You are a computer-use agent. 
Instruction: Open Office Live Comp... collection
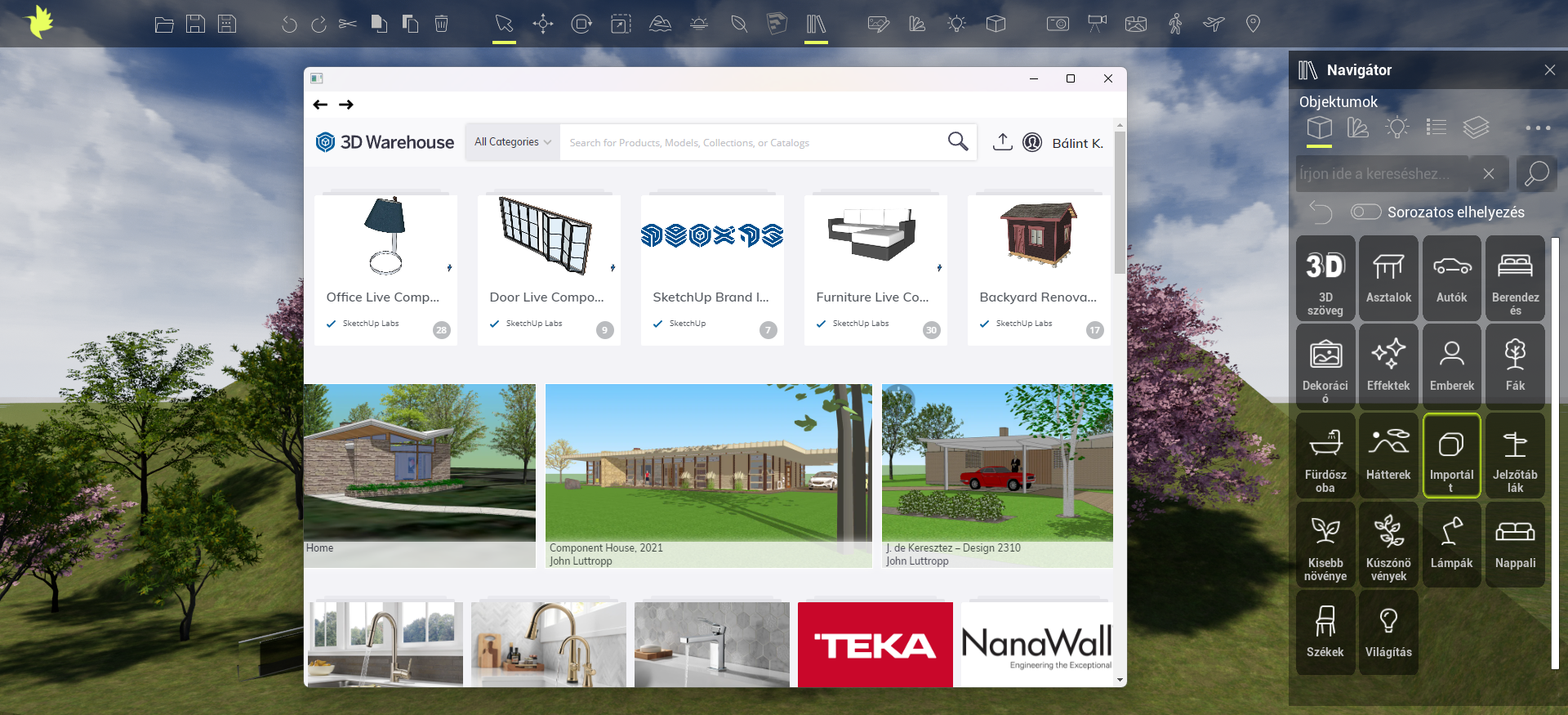pos(385,270)
